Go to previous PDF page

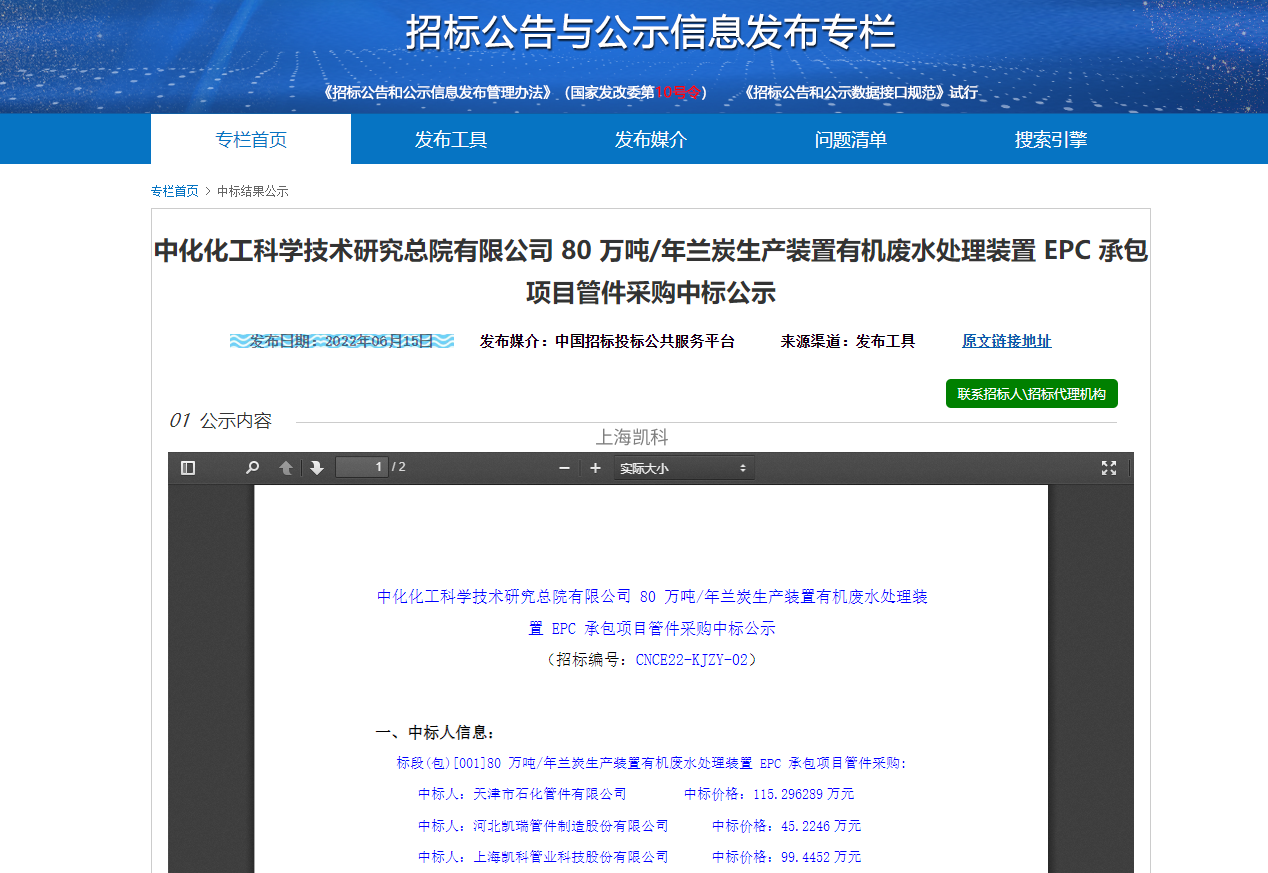pos(286,468)
